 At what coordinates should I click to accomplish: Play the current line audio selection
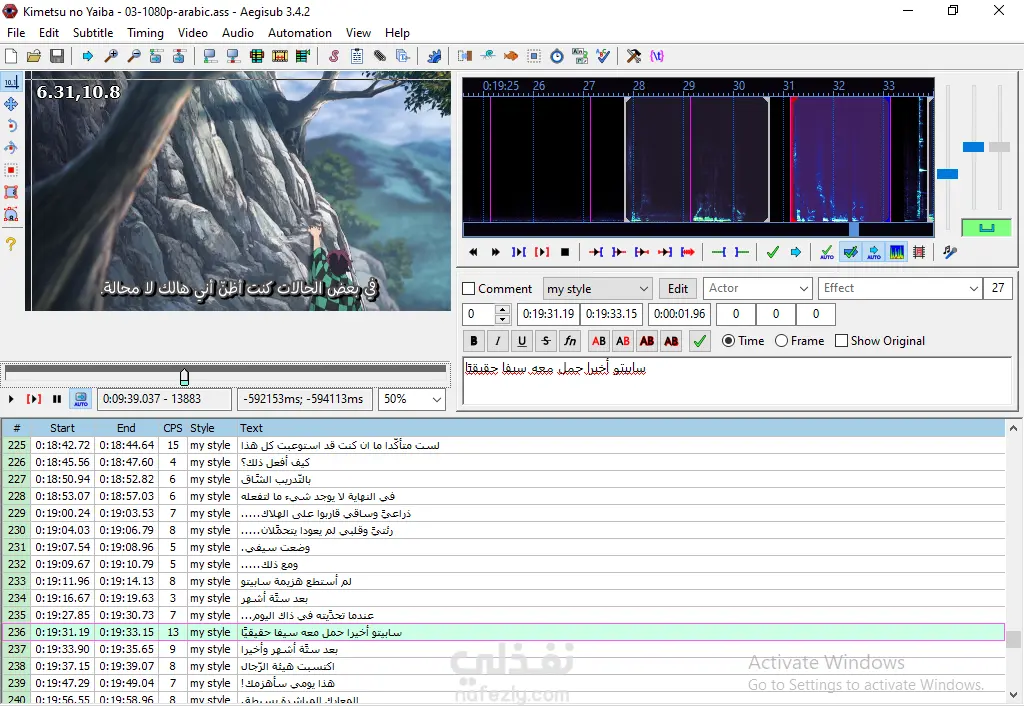click(541, 252)
